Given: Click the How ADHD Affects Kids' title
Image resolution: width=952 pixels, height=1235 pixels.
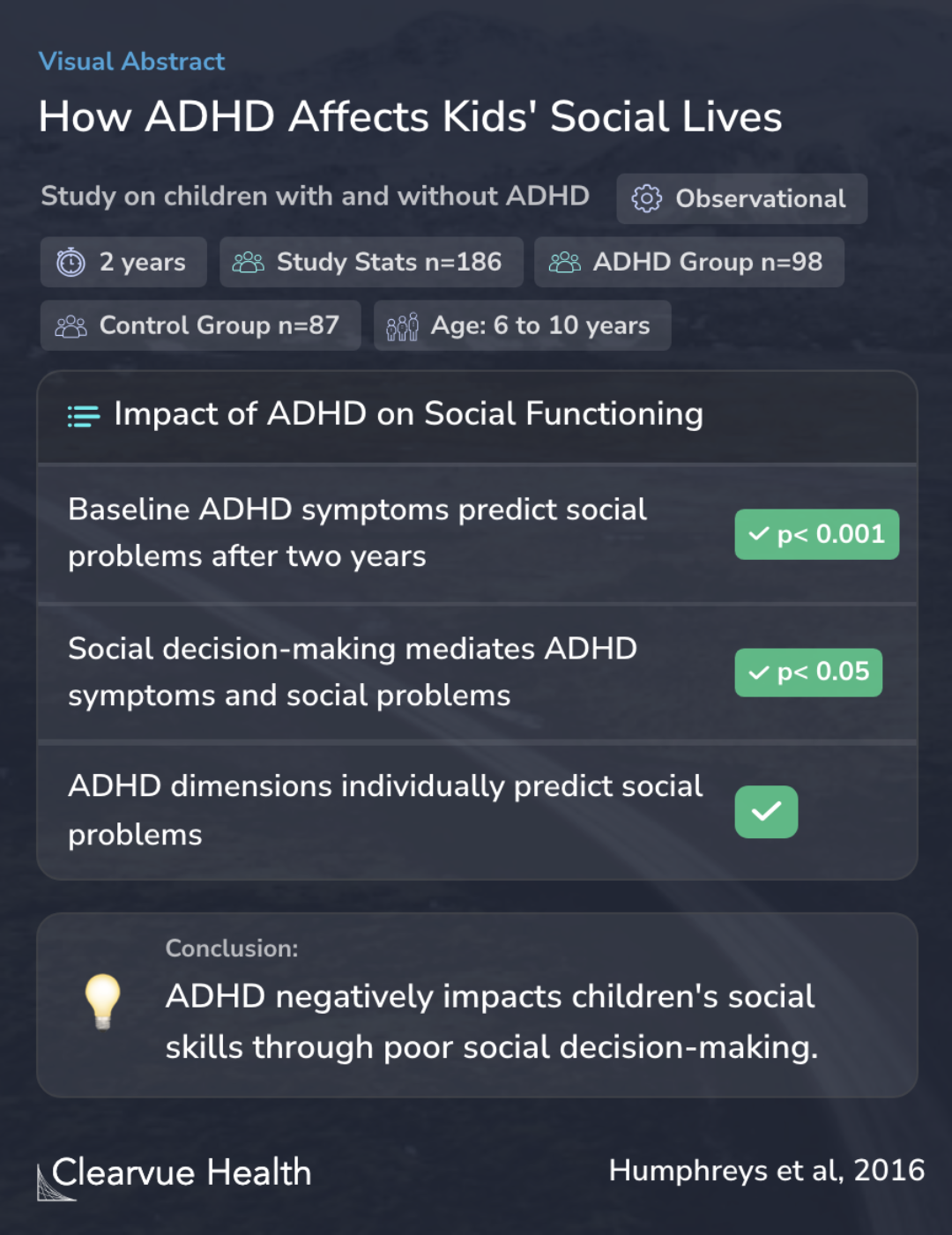Looking at the screenshot, I should (410, 117).
